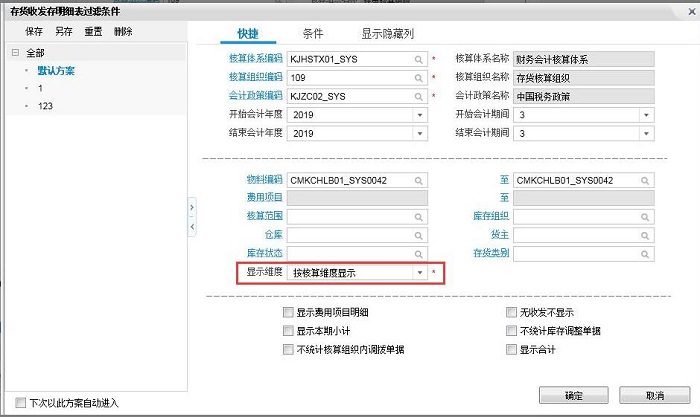Viewport: 700px width, 417px height.
Task: Click search icon in 核算范围 field
Action: pos(419,217)
